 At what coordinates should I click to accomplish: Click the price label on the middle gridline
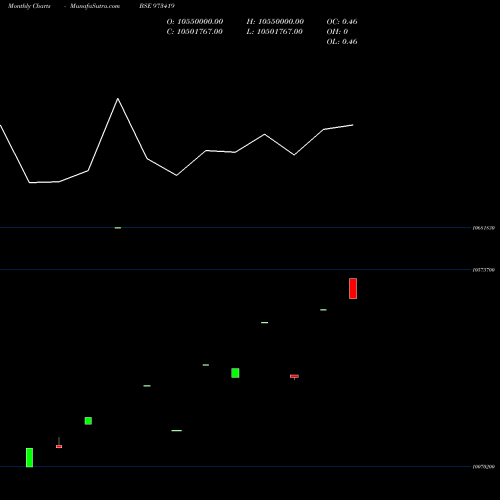click(484, 270)
